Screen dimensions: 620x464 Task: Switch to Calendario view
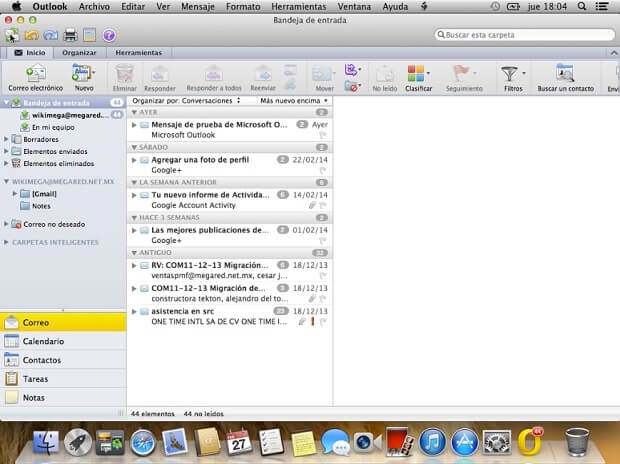[x=63, y=341]
